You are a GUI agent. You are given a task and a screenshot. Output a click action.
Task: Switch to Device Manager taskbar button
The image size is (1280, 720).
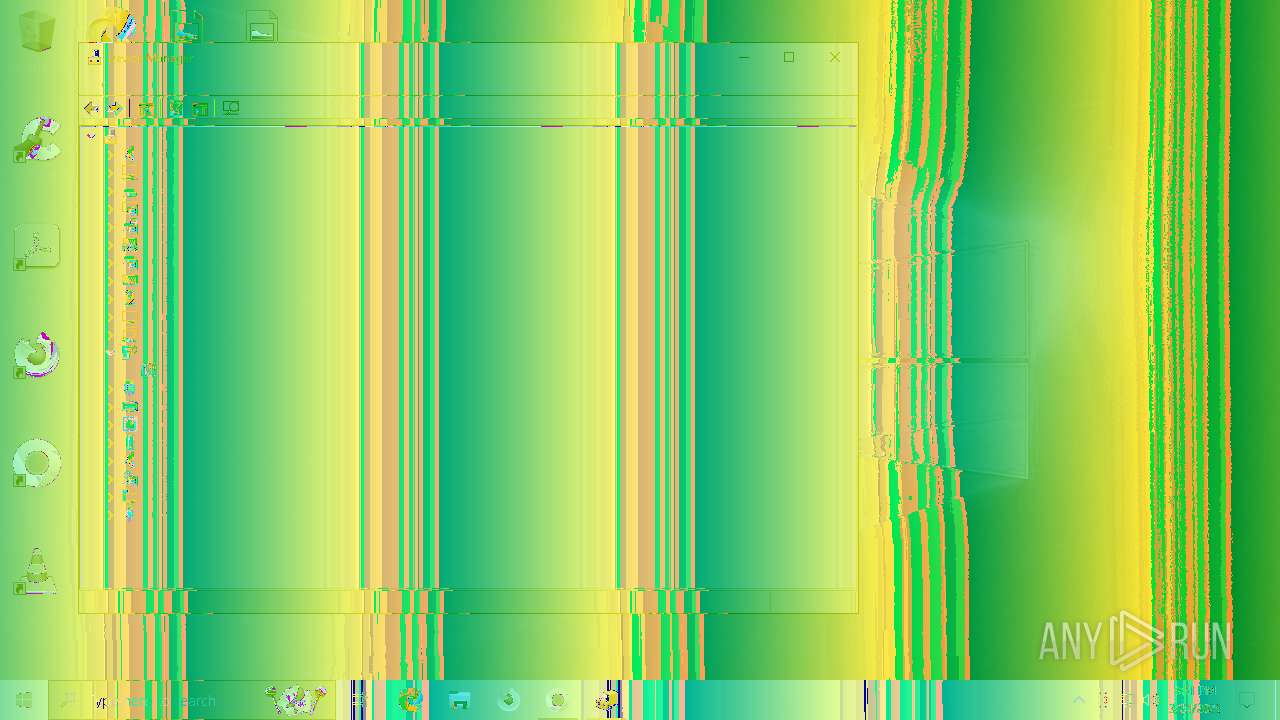(607, 700)
